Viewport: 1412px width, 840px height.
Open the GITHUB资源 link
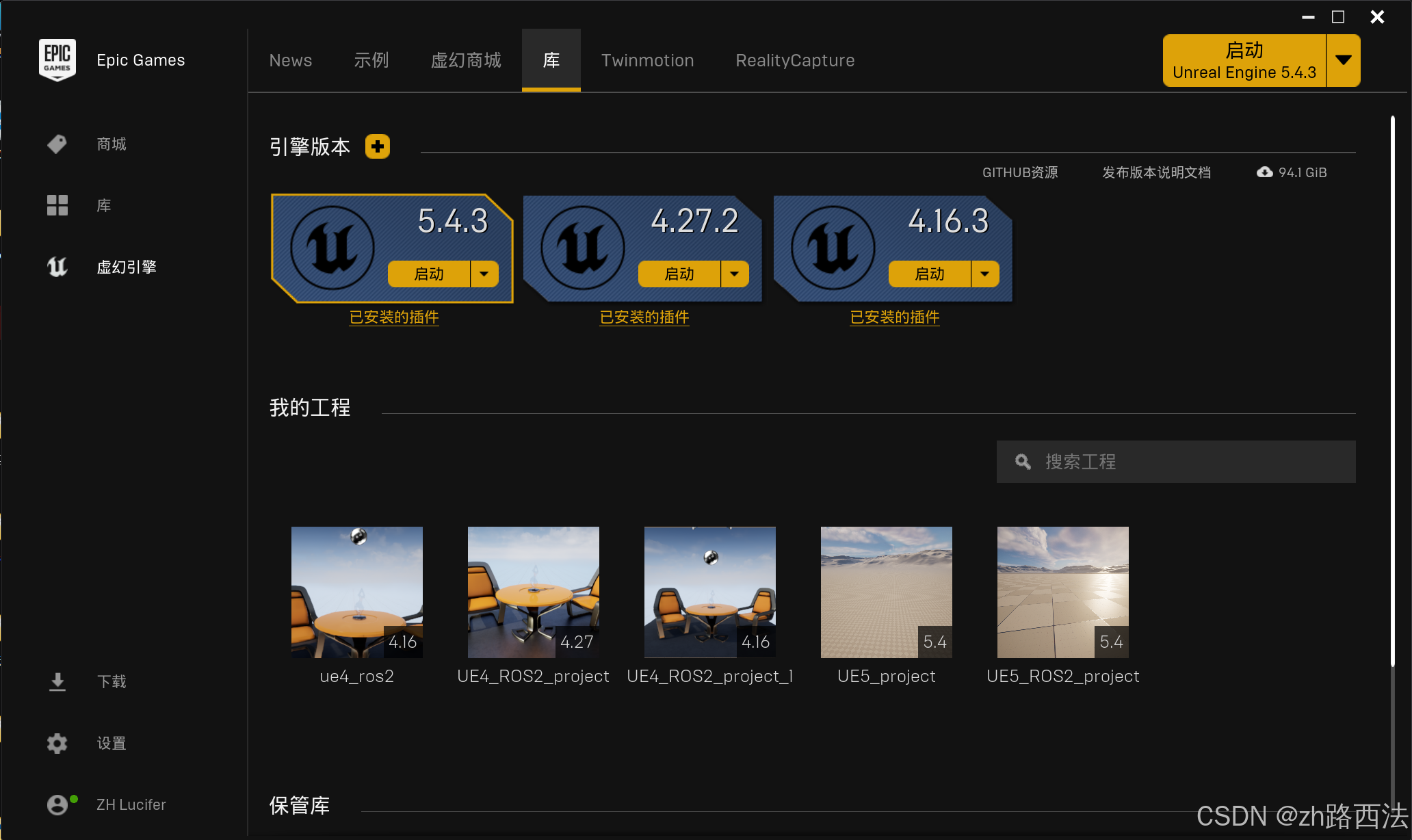tap(1020, 172)
